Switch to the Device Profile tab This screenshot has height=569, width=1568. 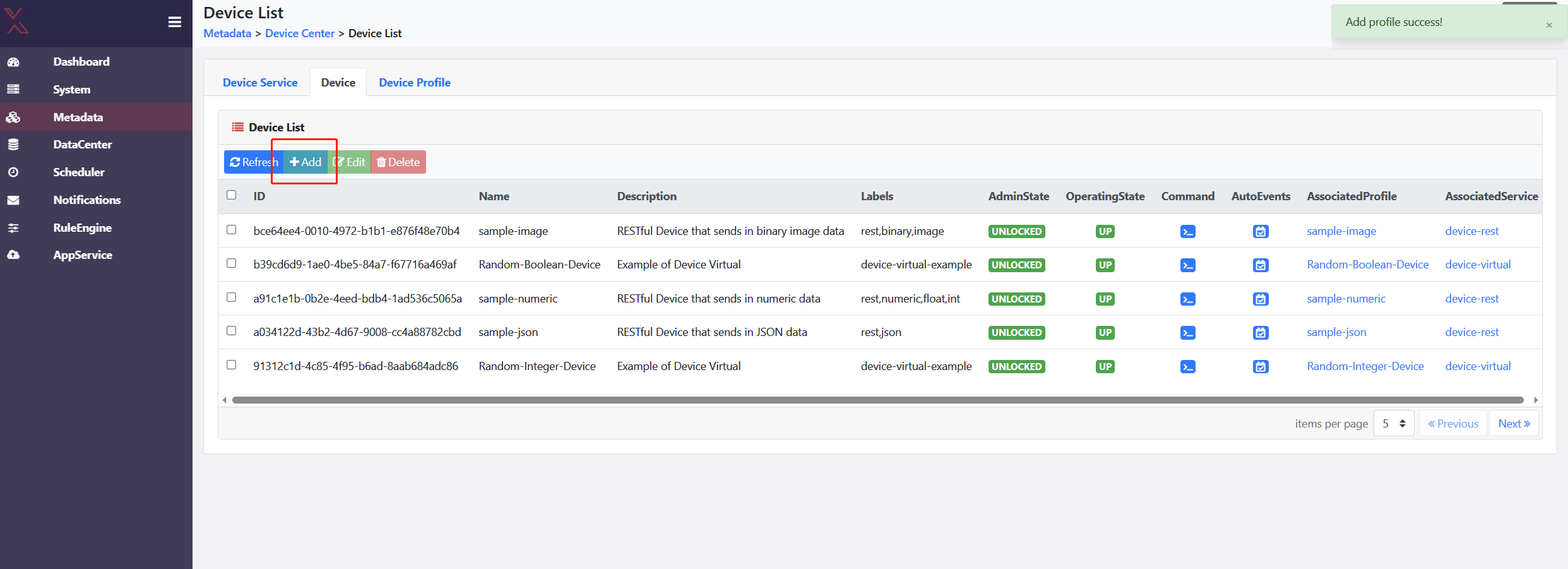point(414,82)
